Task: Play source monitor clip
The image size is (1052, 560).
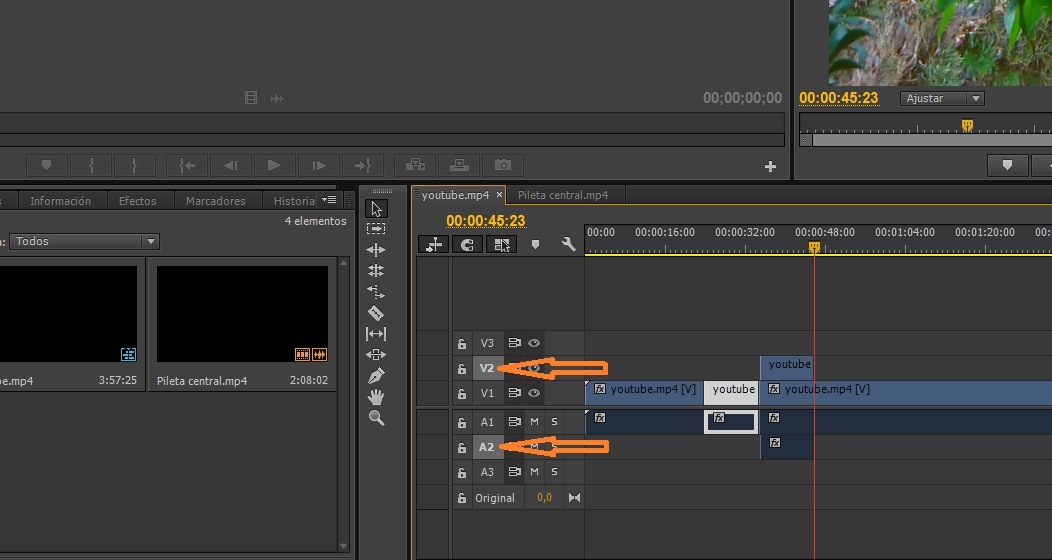Action: [274, 165]
